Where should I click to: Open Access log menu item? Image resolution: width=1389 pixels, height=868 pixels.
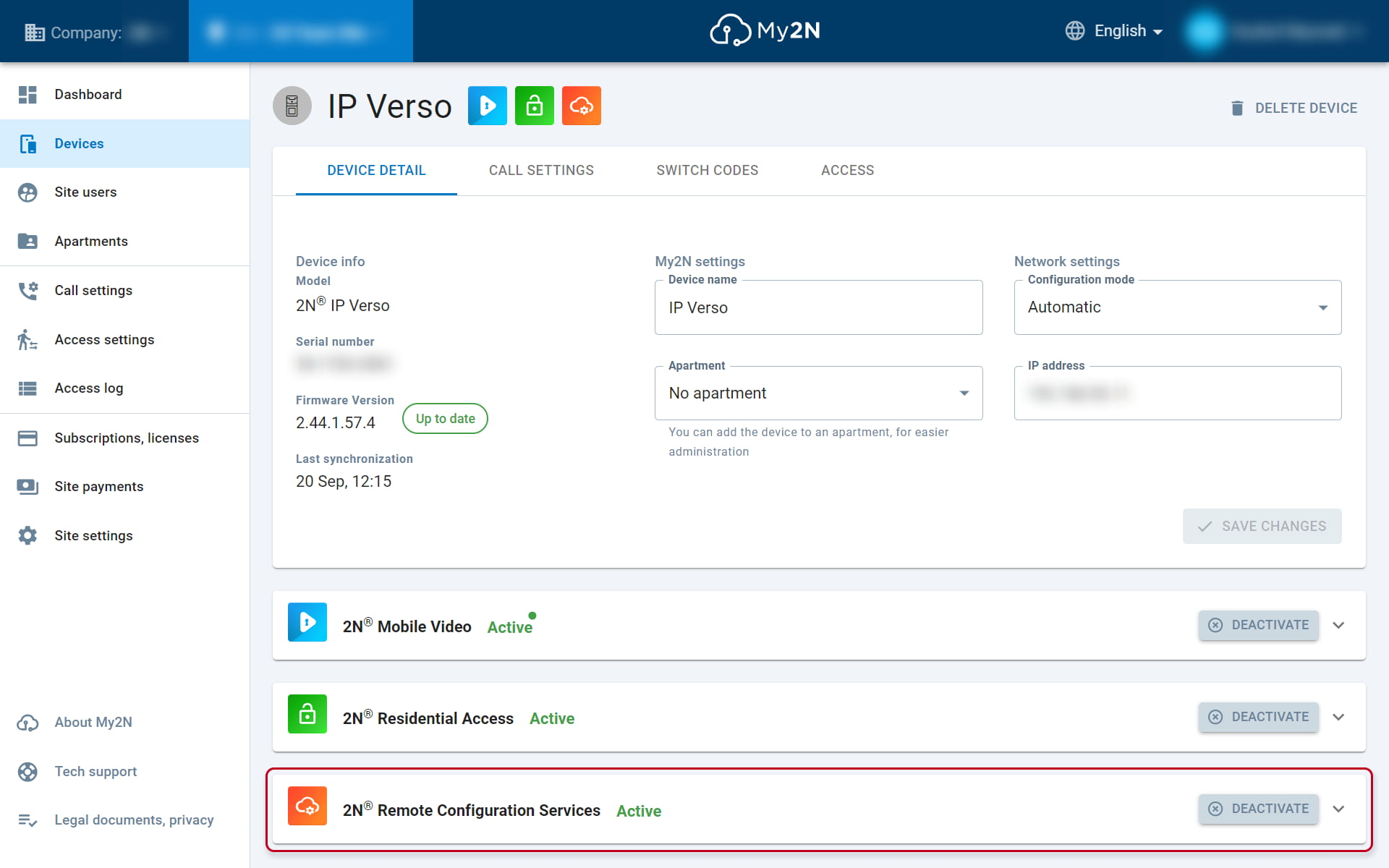pyautogui.click(x=124, y=388)
